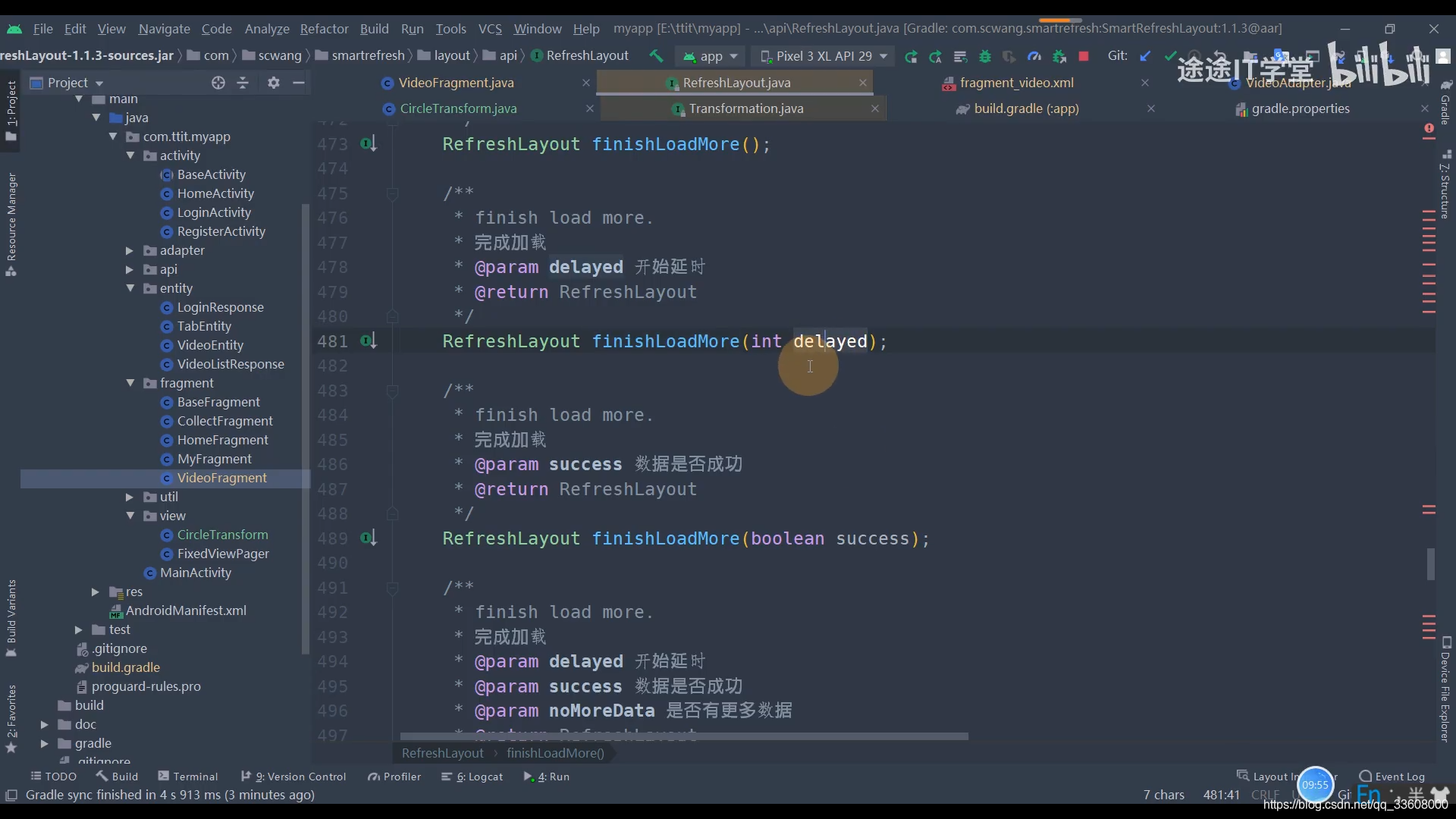Toggle the 1: Project tool window button

11,111
